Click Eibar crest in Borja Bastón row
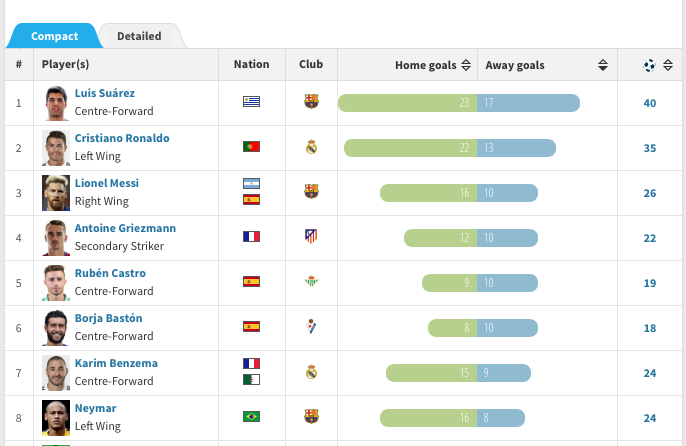Viewport: 686px width, 446px height. point(311,327)
